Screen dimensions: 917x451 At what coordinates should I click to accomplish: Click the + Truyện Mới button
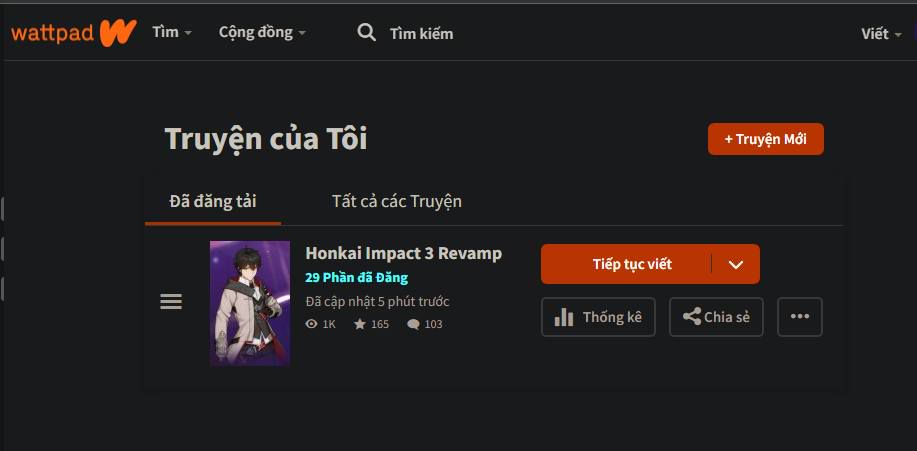tap(766, 139)
